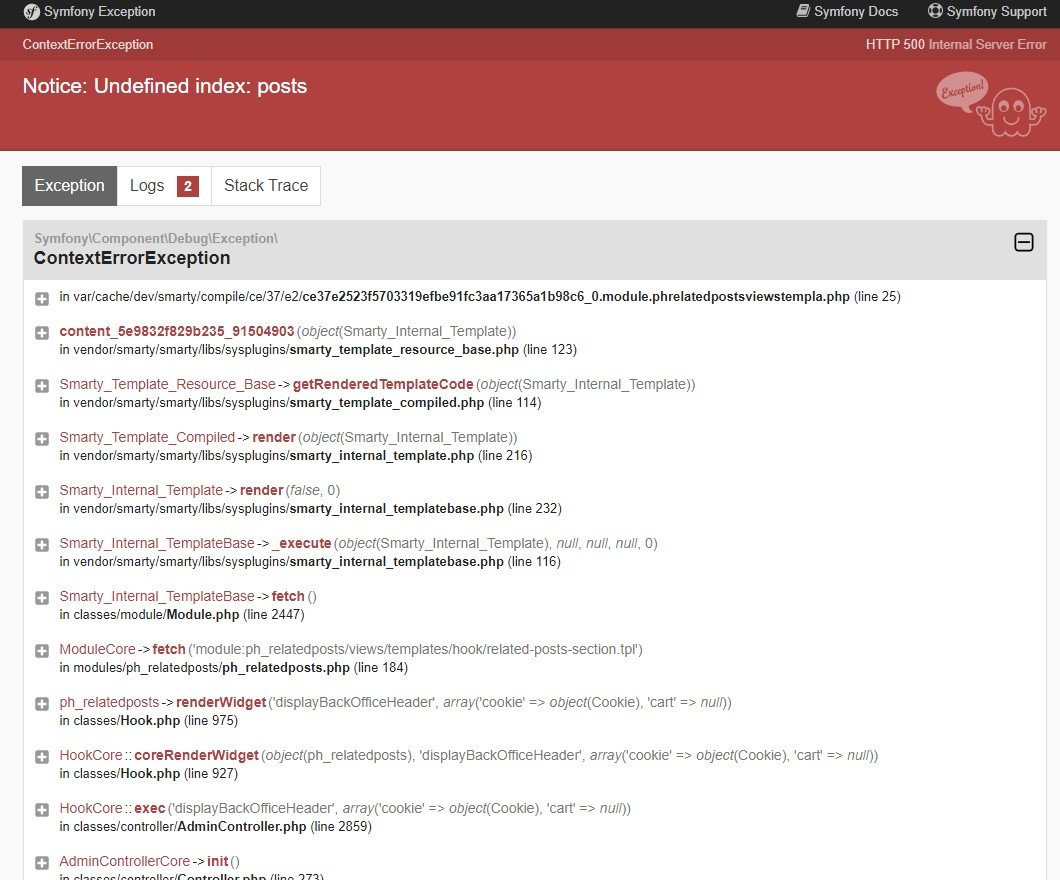Click the content_5e9832f829b235_91504903 function name

[176, 331]
